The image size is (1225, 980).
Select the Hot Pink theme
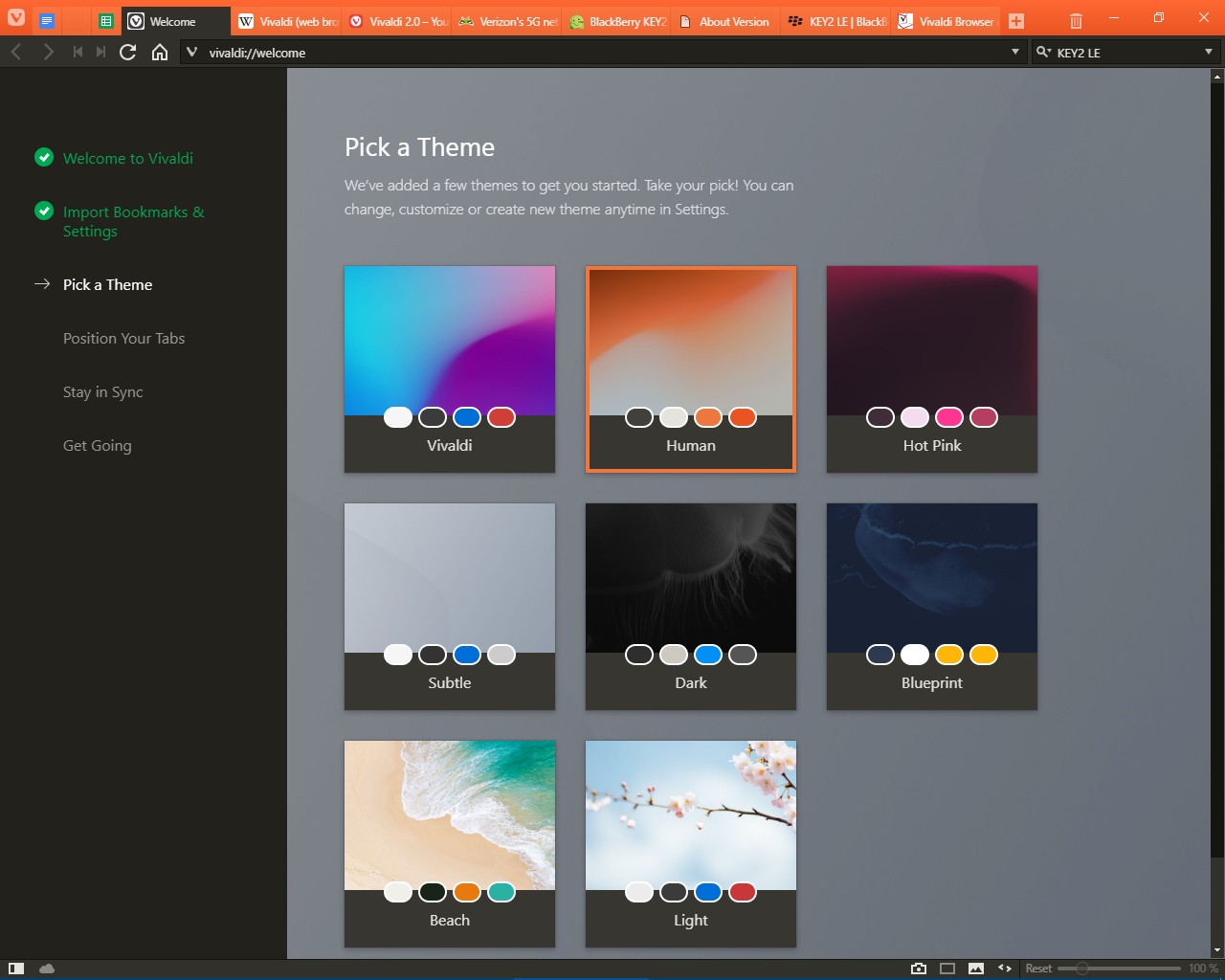(x=932, y=369)
